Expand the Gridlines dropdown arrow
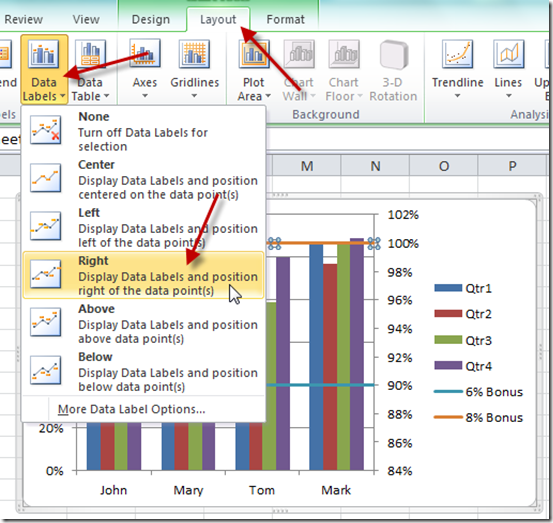This screenshot has width=553, height=523. pyautogui.click(x=194, y=96)
